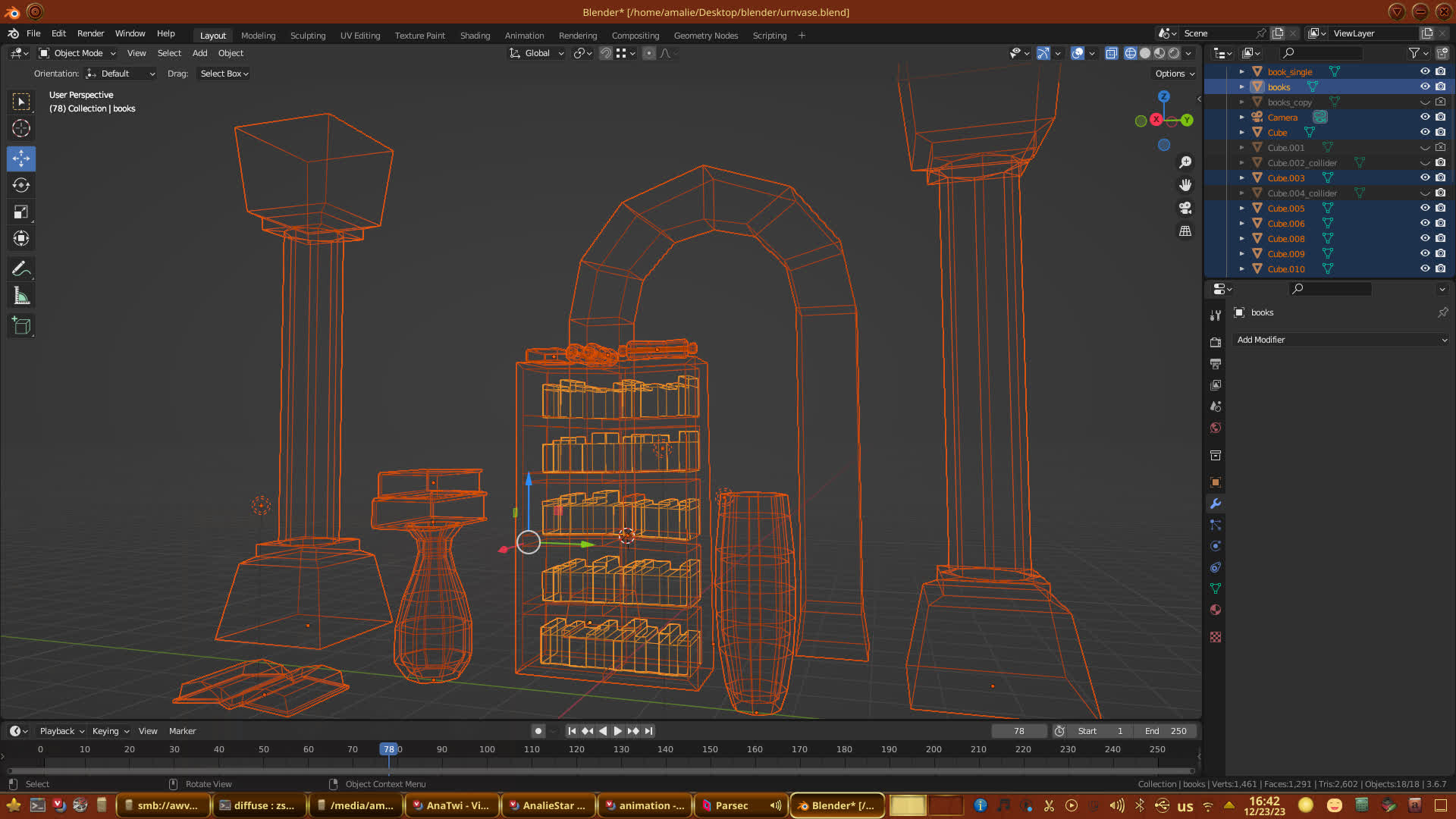Screen dimensions: 1456x819
Task: Hide the Camera object with its eye icon
Action: coord(1425,117)
